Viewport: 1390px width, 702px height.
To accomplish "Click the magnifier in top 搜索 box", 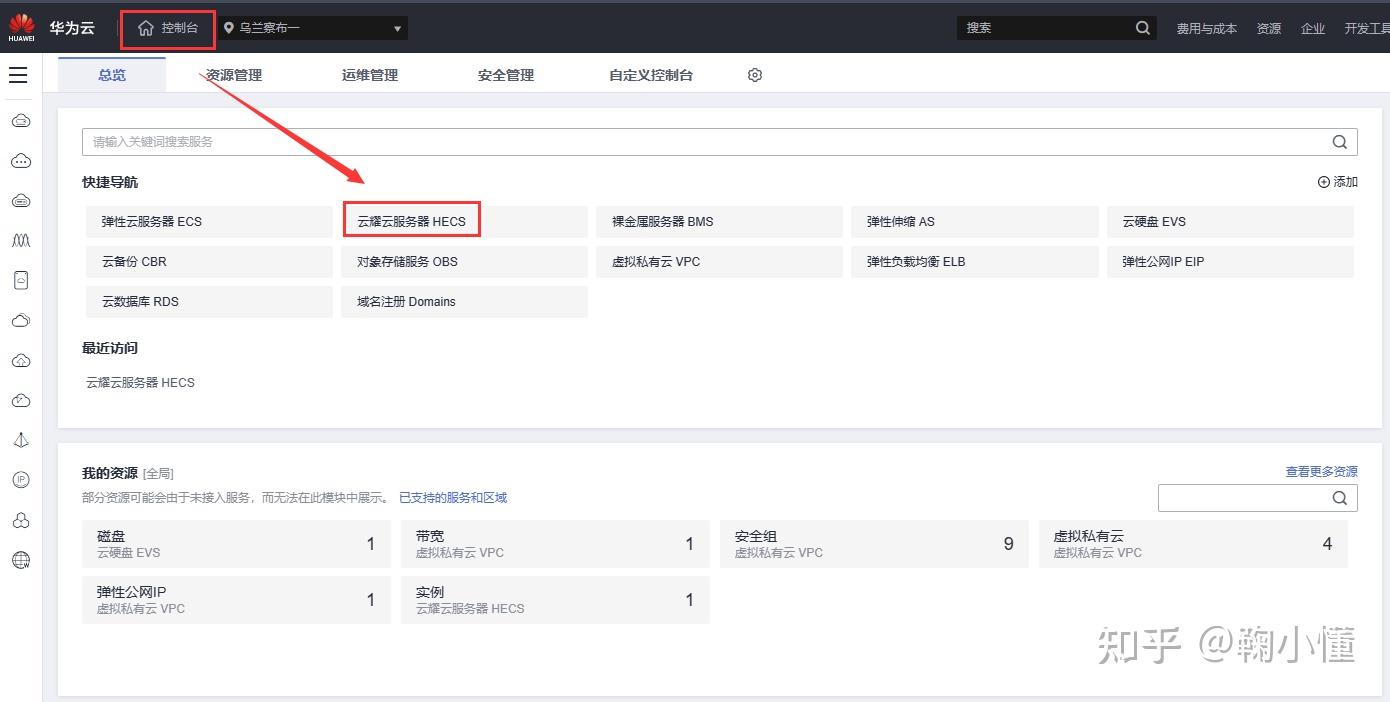I will pyautogui.click(x=1143, y=28).
